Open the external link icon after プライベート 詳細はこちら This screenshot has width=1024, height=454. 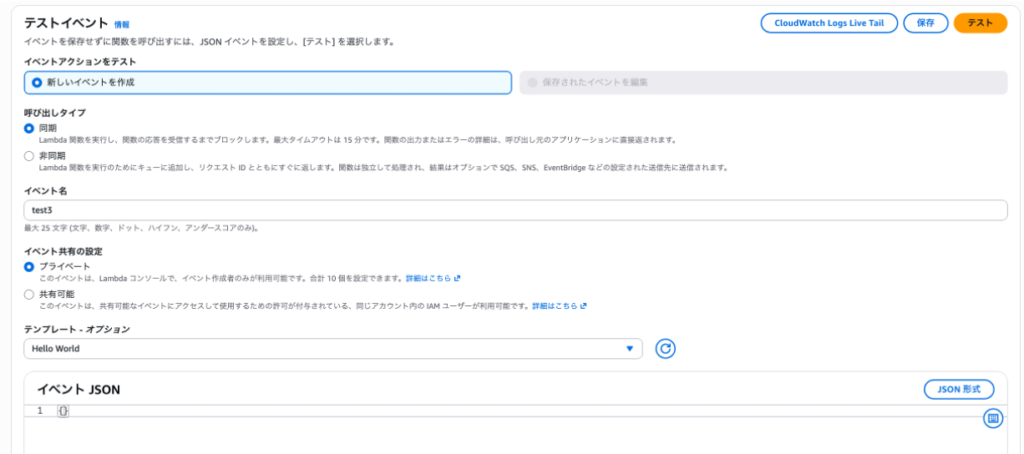pos(457,278)
